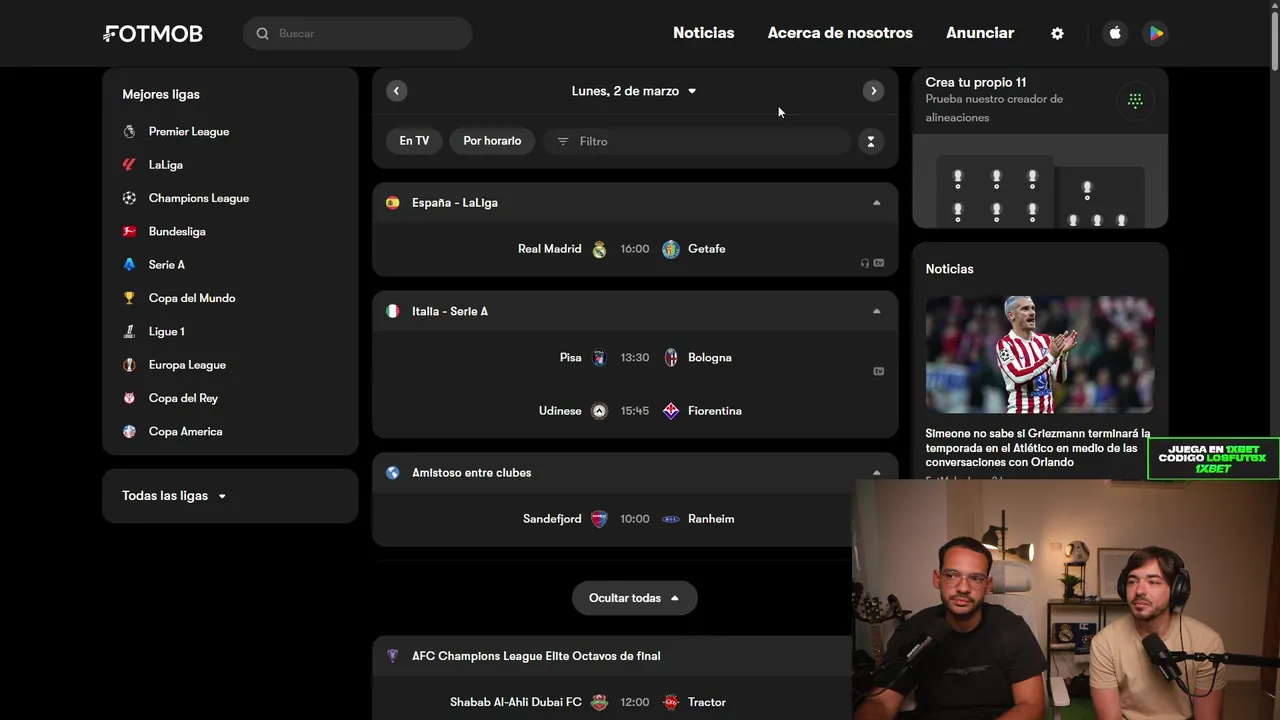Click the Ligue 1 logo icon

tap(129, 331)
